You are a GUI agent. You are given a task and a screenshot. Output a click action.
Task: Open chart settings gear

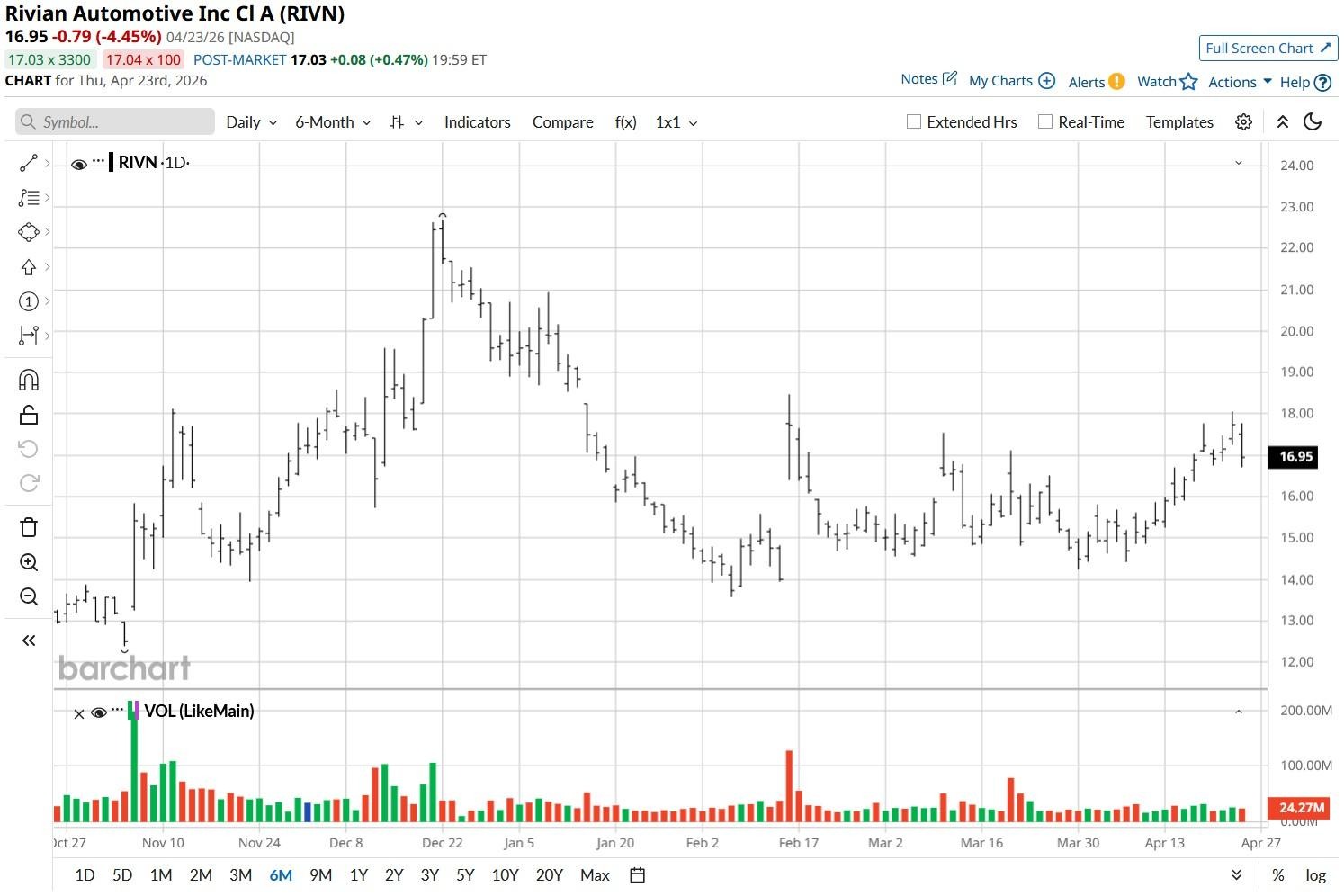click(1243, 122)
